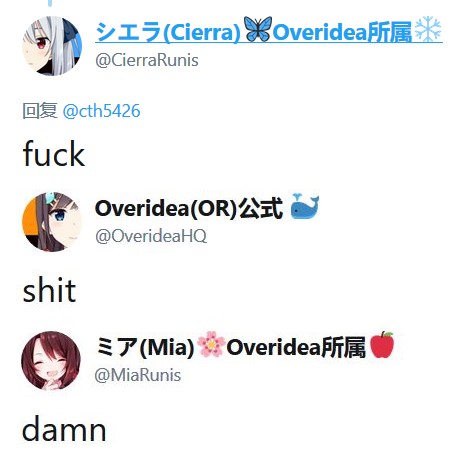Select the tweet text "fuck"
Viewport: 461px width, 464px height.
54,154
